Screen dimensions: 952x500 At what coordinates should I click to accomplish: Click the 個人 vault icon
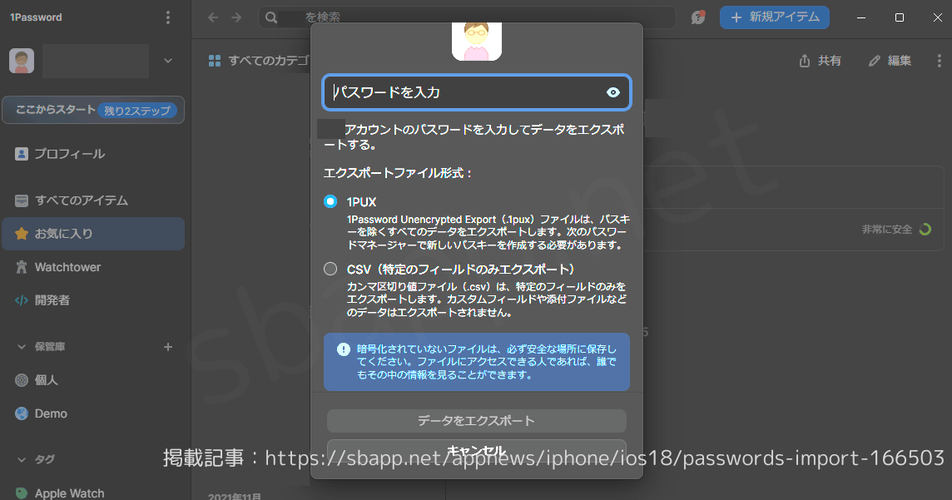(x=21, y=380)
